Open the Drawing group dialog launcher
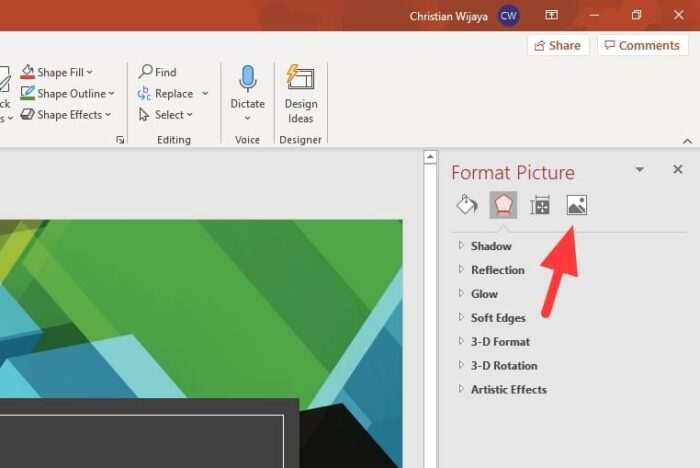 (120, 140)
